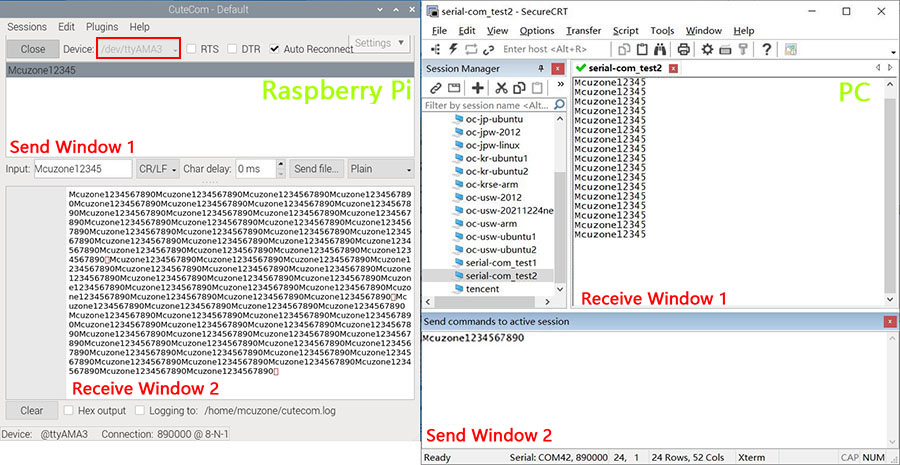900x465 pixels.
Task: Open CuteCom Sessions menu
Action: click(x=27, y=27)
